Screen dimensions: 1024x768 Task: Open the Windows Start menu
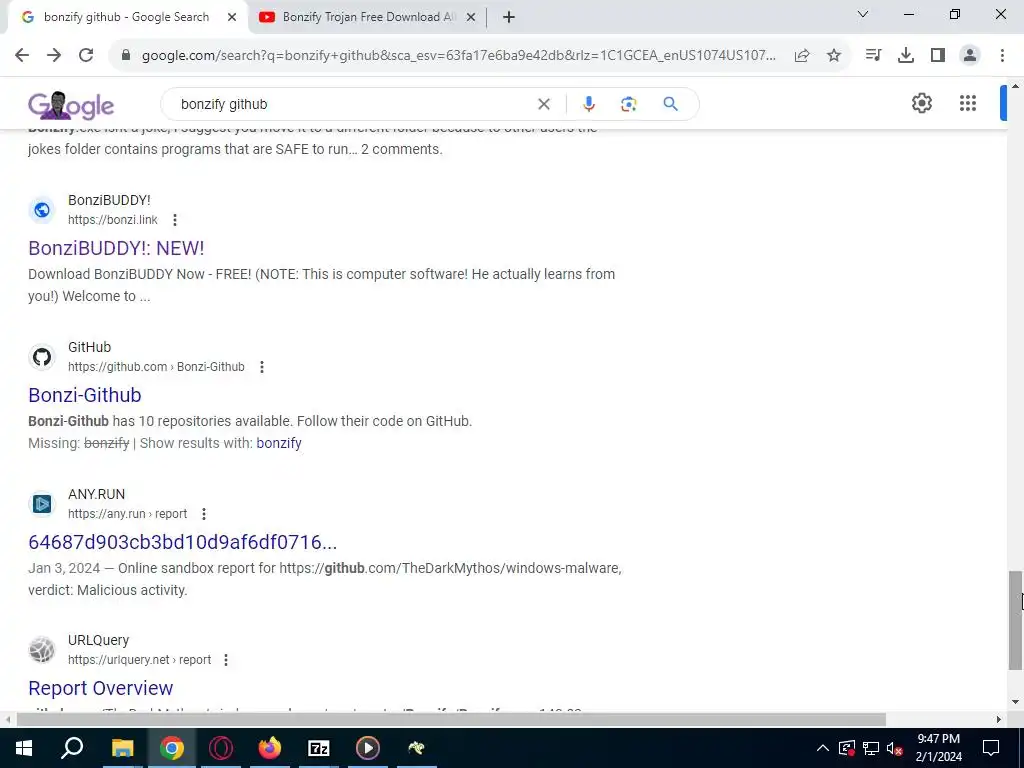coord(24,748)
